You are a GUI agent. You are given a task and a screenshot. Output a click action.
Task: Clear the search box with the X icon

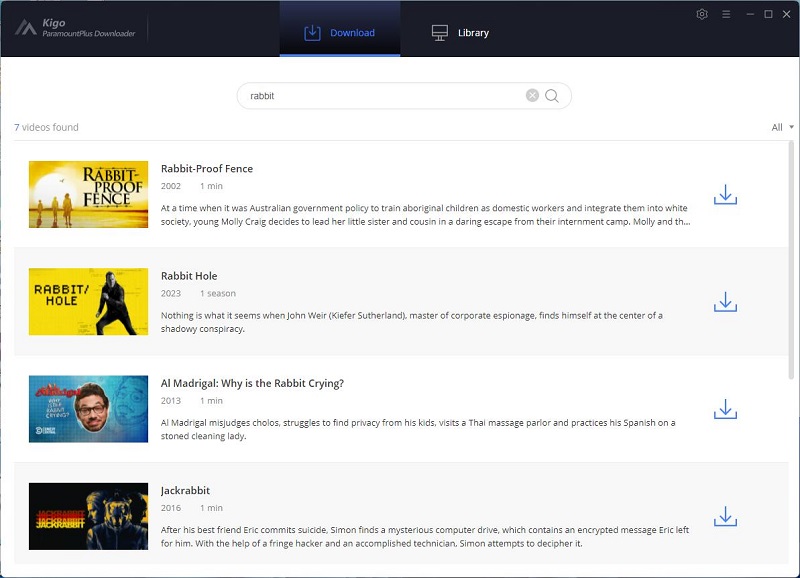pos(532,95)
